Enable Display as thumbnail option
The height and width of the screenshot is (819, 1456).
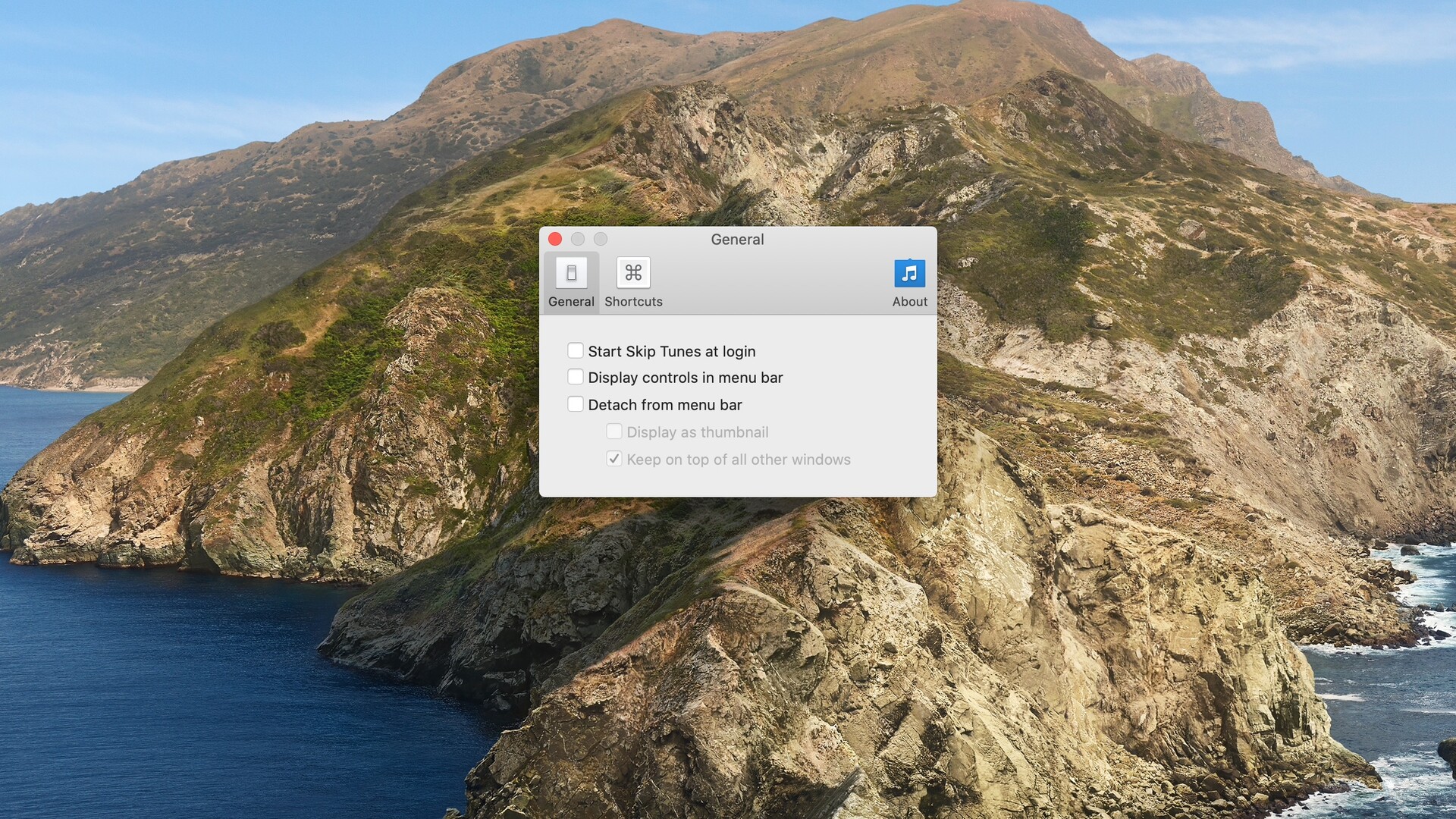click(613, 432)
